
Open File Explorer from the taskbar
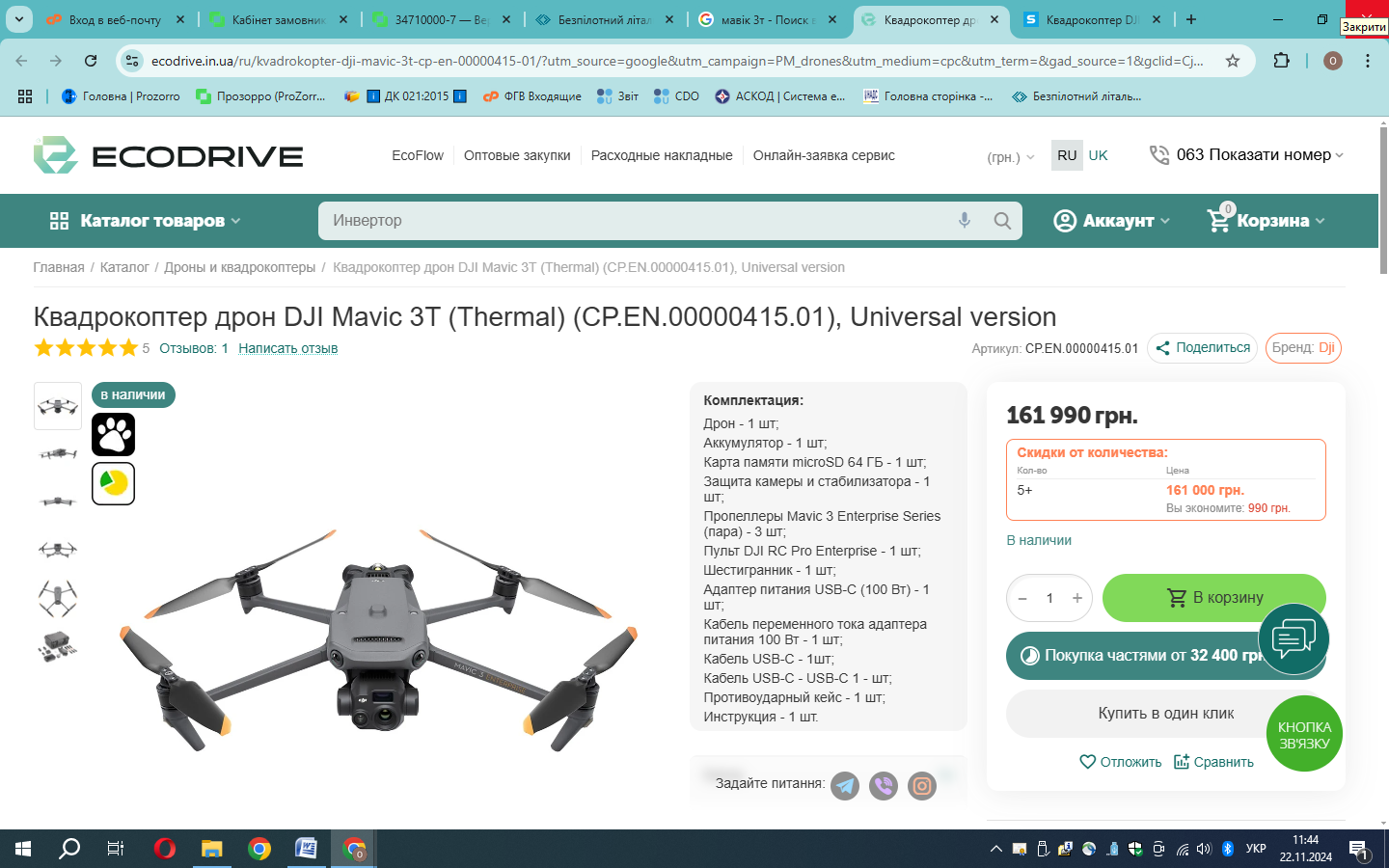coord(211,849)
